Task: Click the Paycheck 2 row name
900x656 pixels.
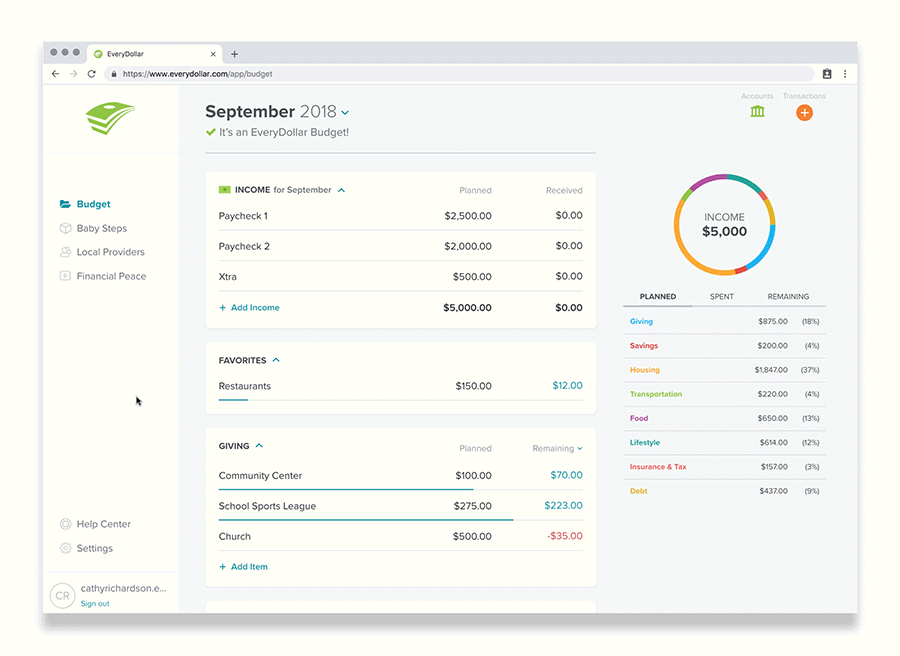Action: pos(244,246)
